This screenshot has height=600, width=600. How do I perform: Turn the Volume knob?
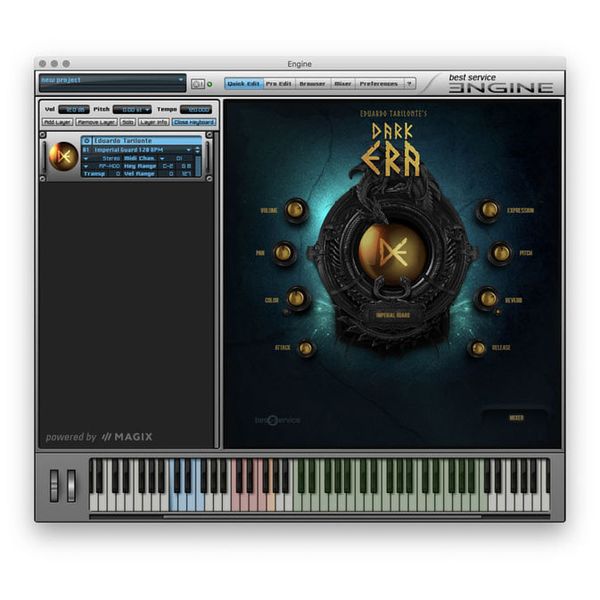coord(296,210)
